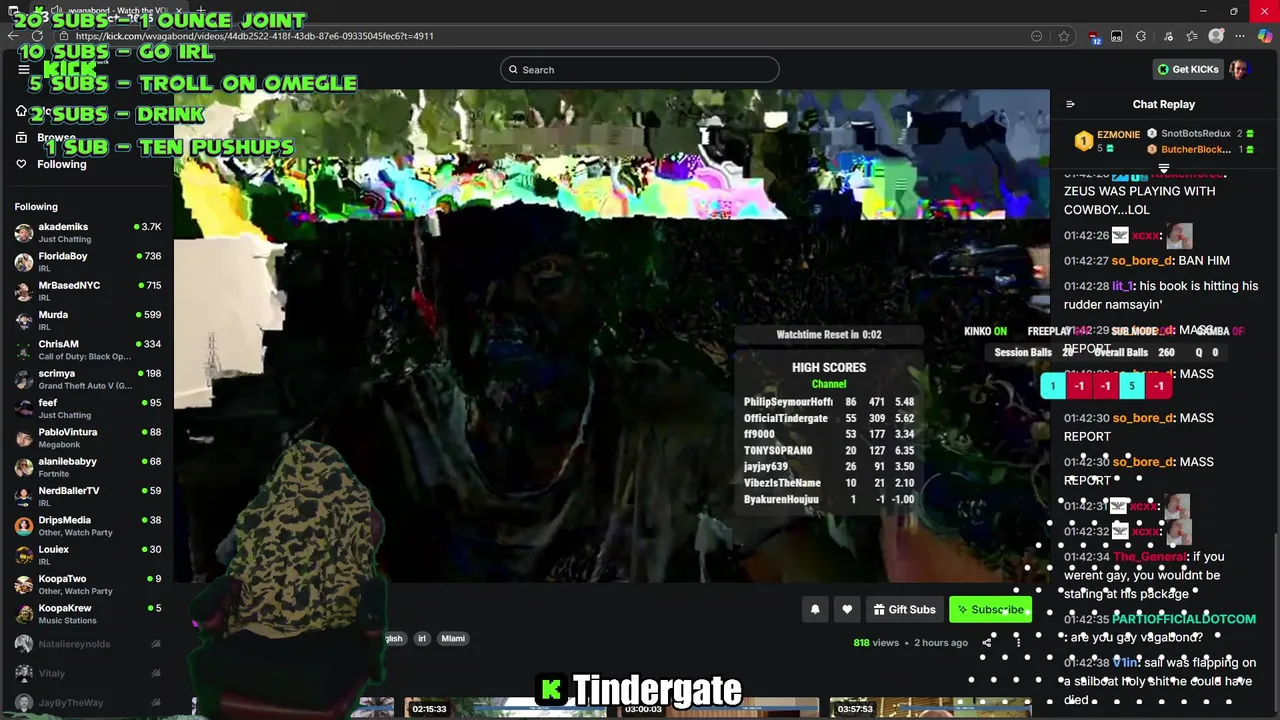Click the irl tag
Image resolution: width=1280 pixels, height=720 pixels.
click(421, 638)
